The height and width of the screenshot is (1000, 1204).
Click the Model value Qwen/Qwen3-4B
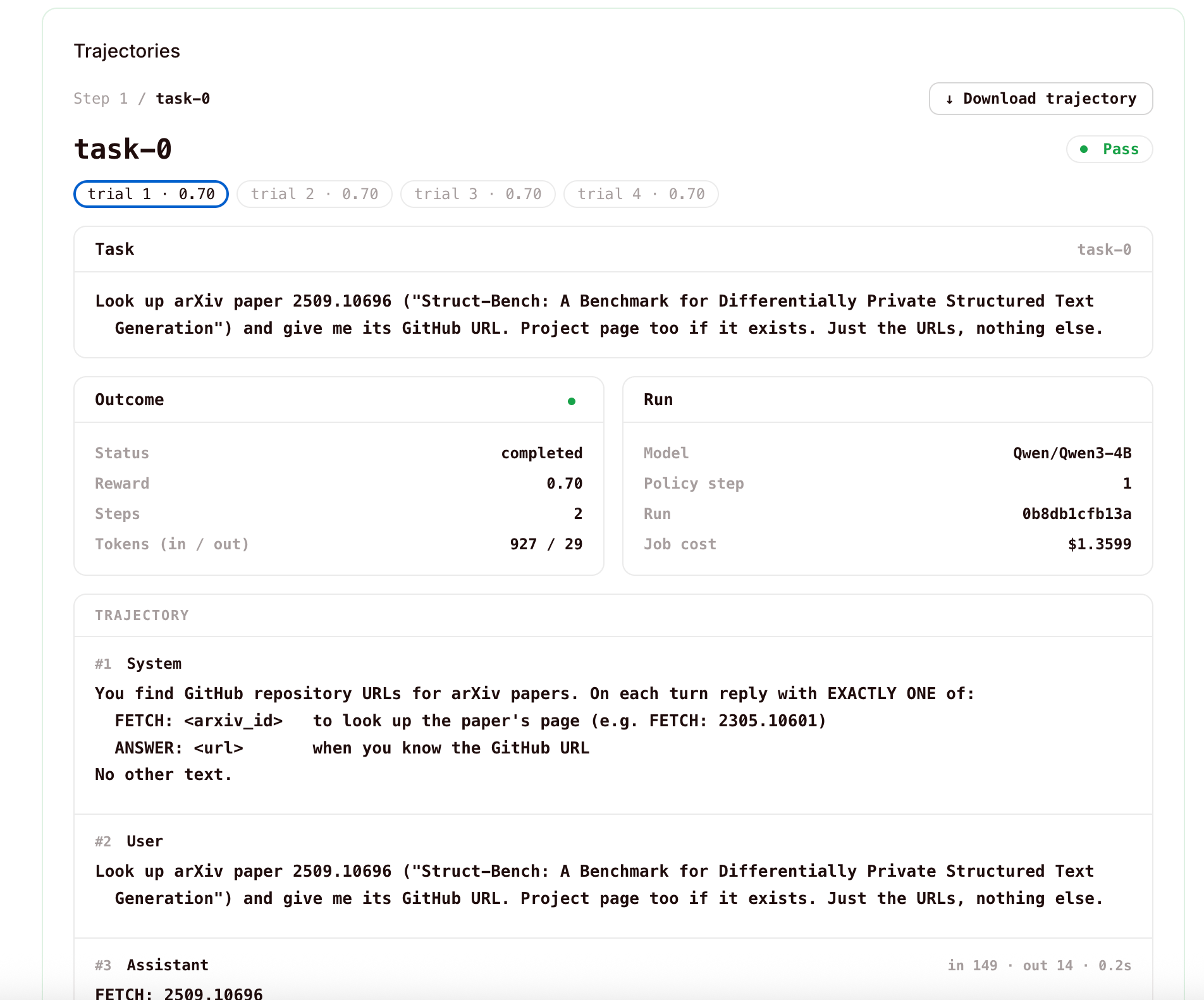[x=1072, y=453]
